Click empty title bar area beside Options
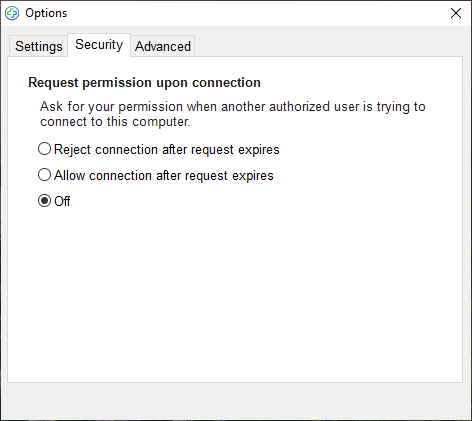The height and width of the screenshot is (421, 472). coord(253,13)
